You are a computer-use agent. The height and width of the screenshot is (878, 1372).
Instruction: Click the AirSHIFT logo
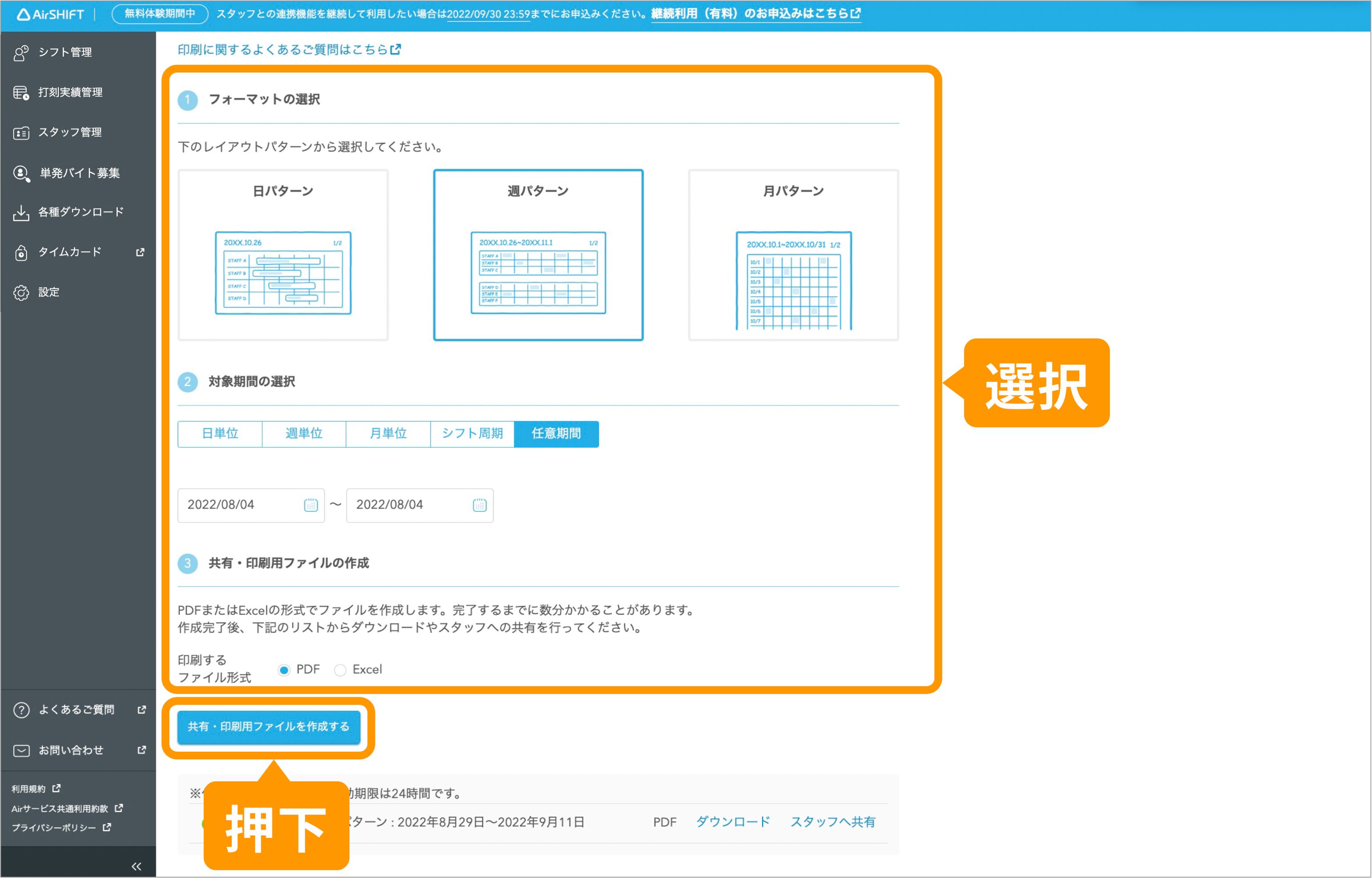pos(50,14)
